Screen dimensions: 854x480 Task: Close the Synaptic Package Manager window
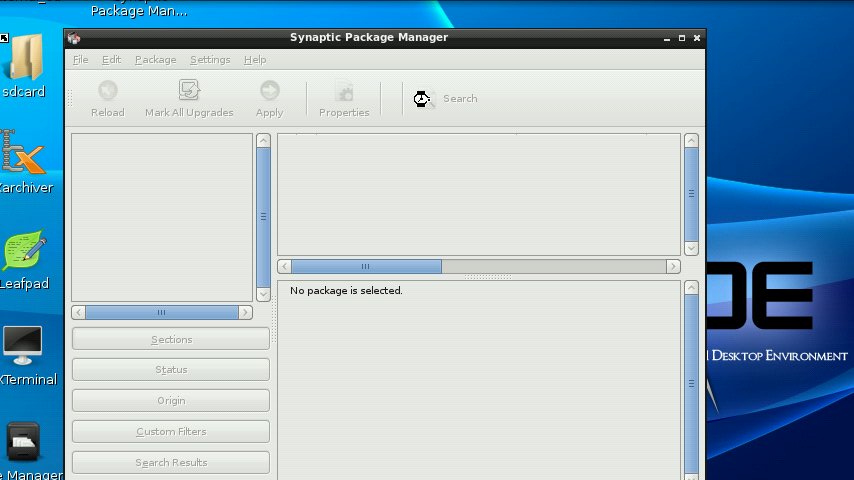tap(697, 38)
